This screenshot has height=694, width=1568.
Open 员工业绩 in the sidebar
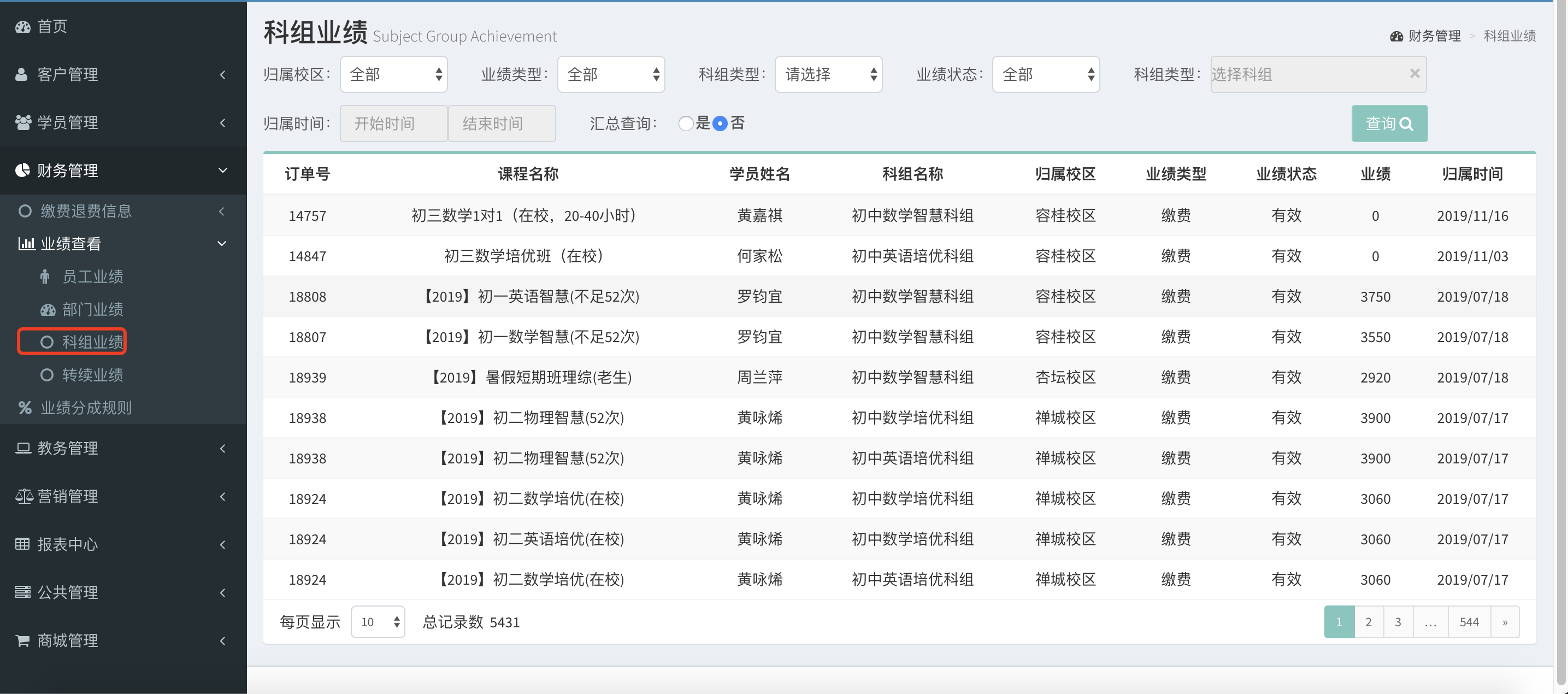(92, 277)
